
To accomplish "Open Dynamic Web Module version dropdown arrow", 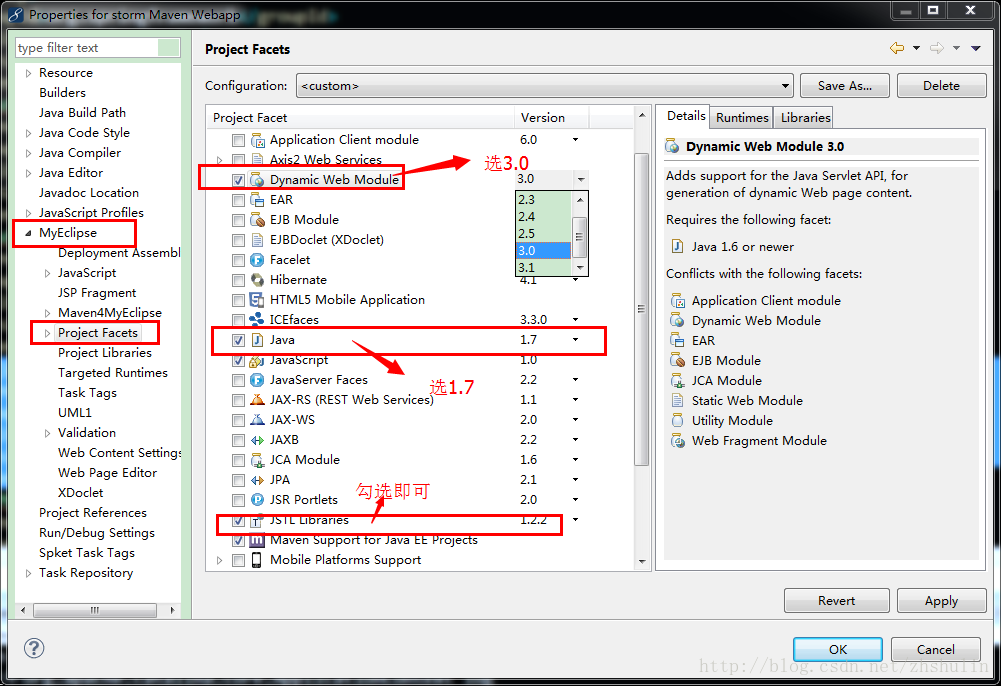I will pyautogui.click(x=580, y=179).
